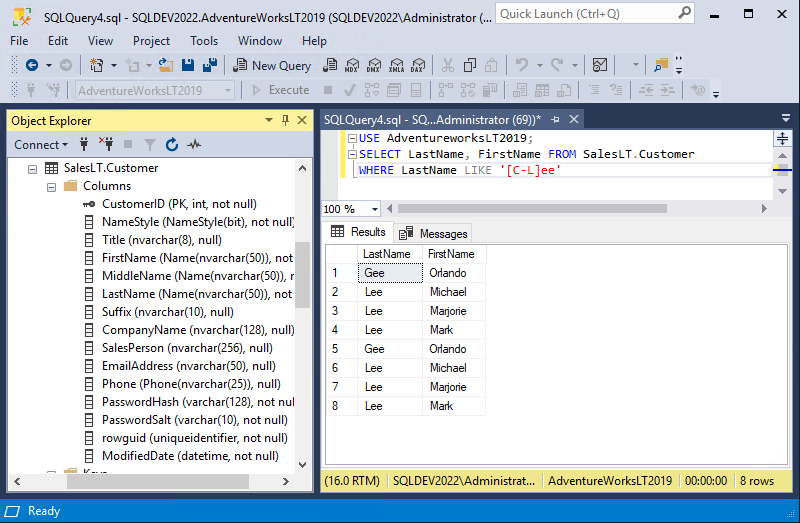
Task: Open the Object Explorer window position dropdown
Action: (269, 120)
